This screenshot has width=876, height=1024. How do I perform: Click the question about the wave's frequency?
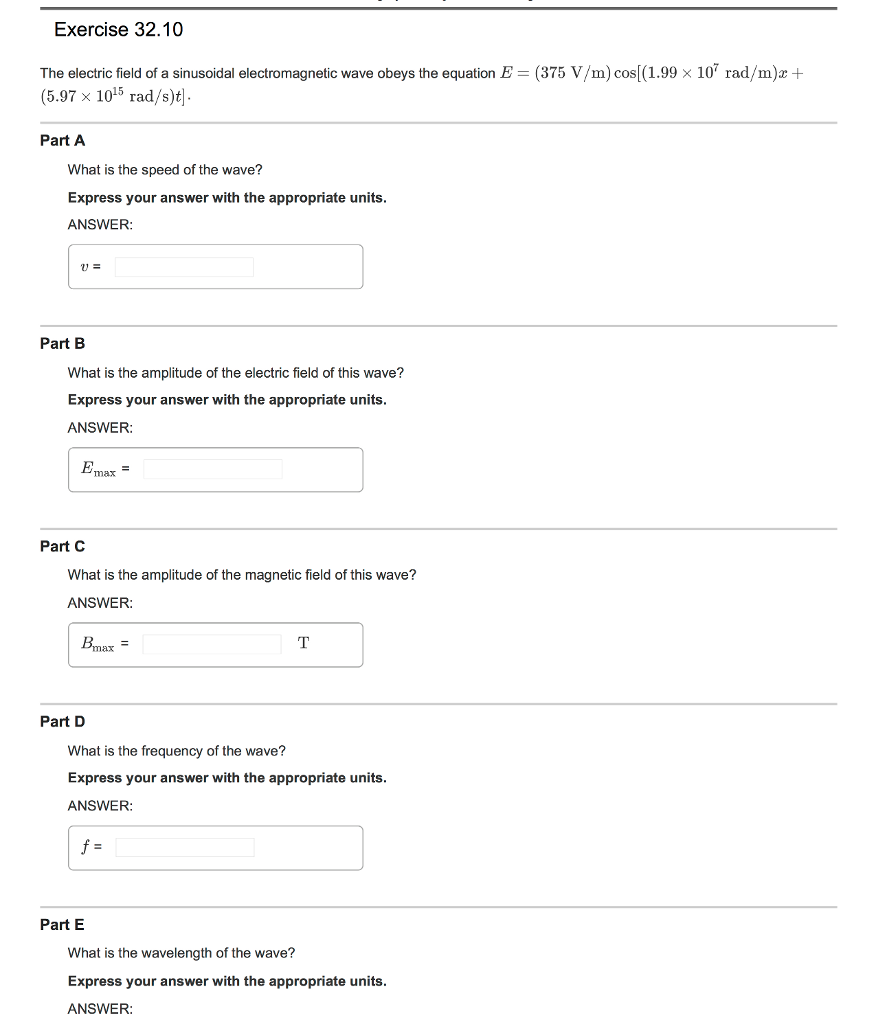pyautogui.click(x=176, y=751)
